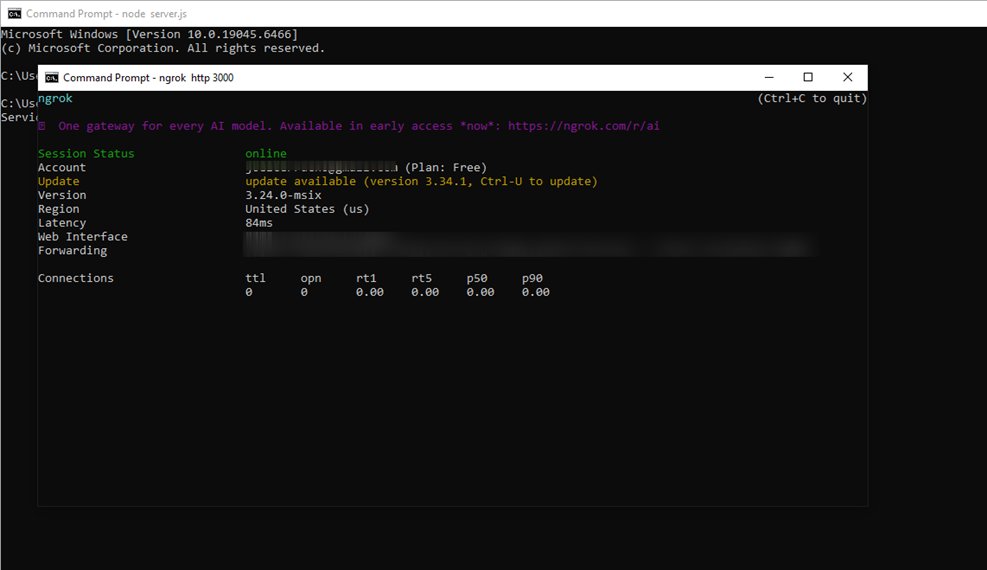Viewport: 987px width, 570px height.
Task: Minimize the ngrok http 3000 window
Action: tap(768, 78)
